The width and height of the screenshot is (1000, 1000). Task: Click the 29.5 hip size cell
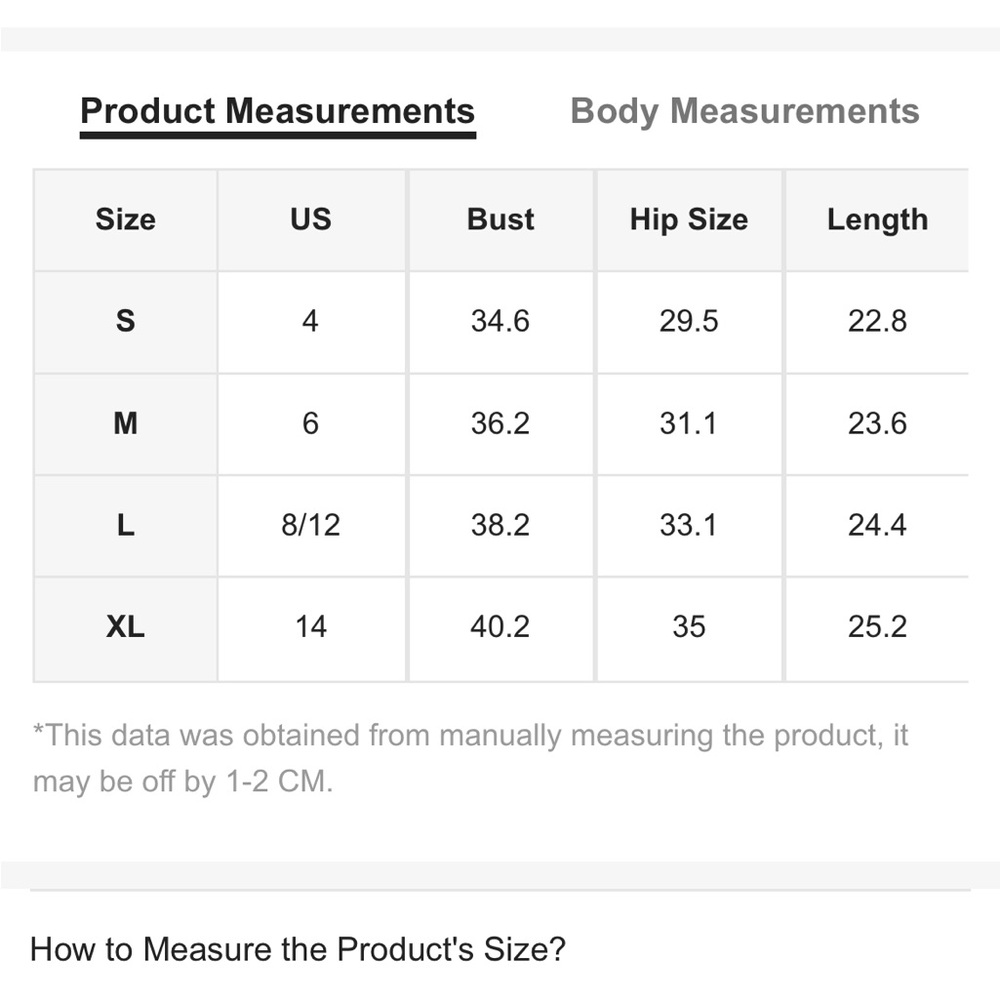[688, 321]
